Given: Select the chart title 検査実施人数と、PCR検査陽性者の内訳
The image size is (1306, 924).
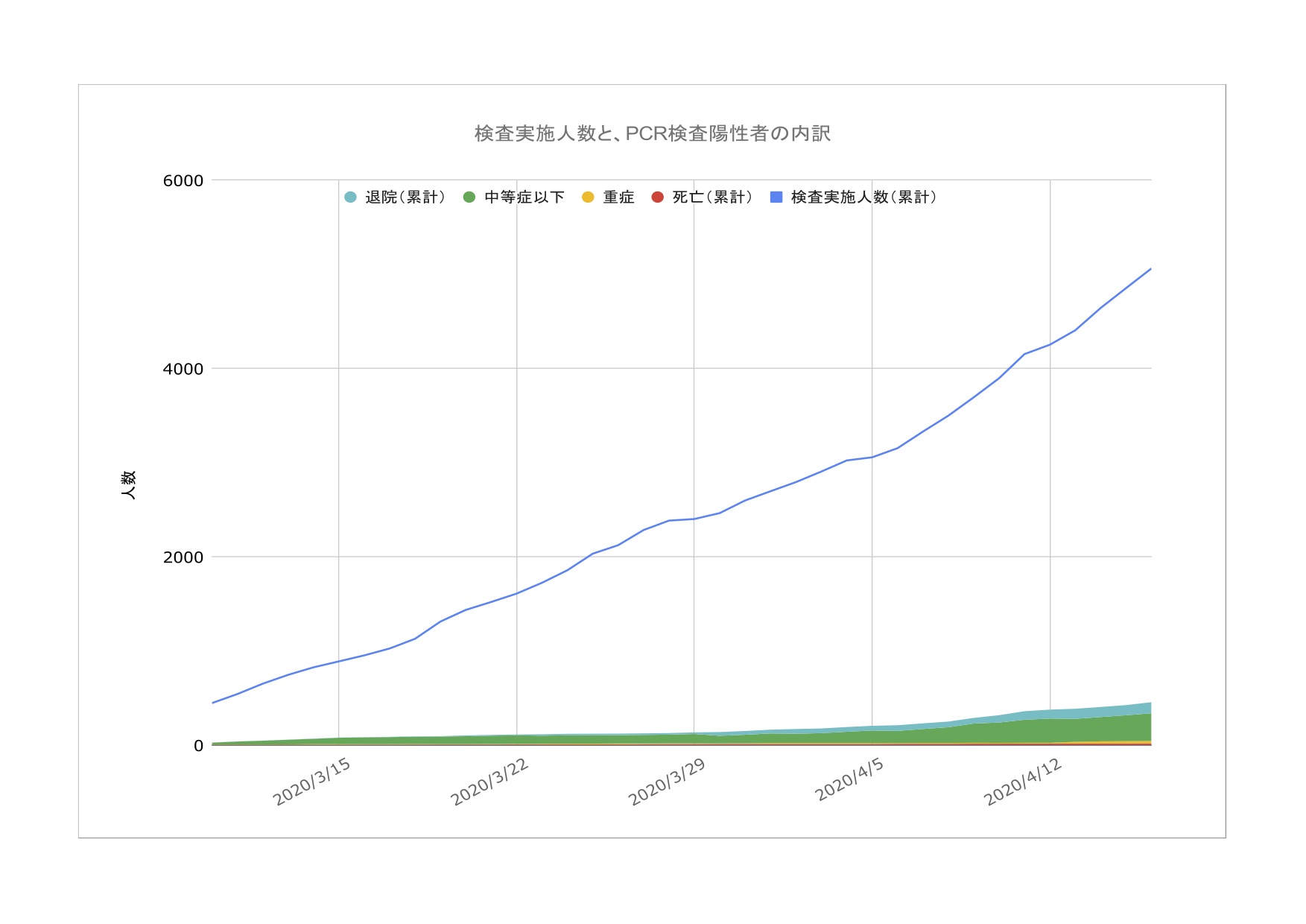Looking at the screenshot, I should click(x=652, y=133).
